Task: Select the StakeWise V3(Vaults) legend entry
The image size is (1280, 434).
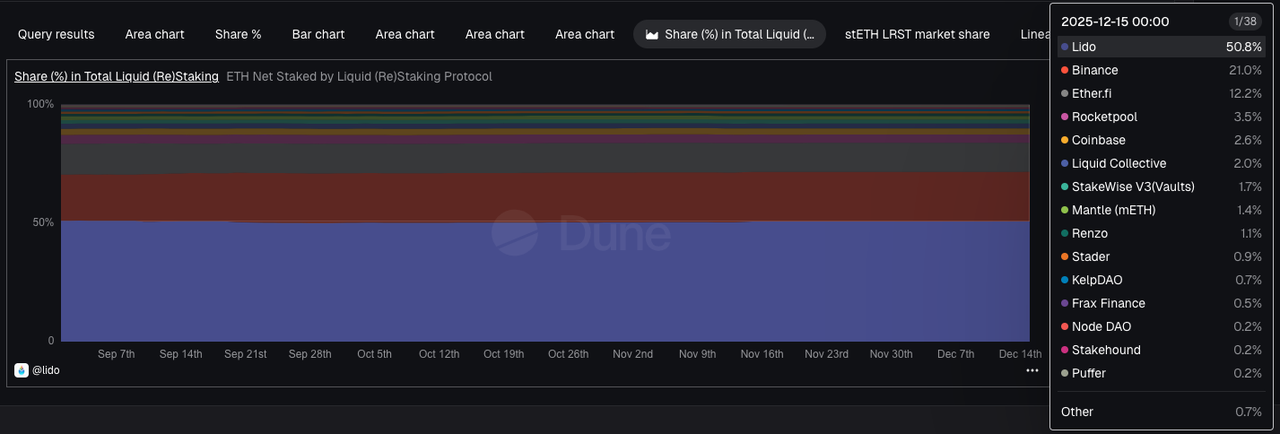Action: click(x=1160, y=187)
